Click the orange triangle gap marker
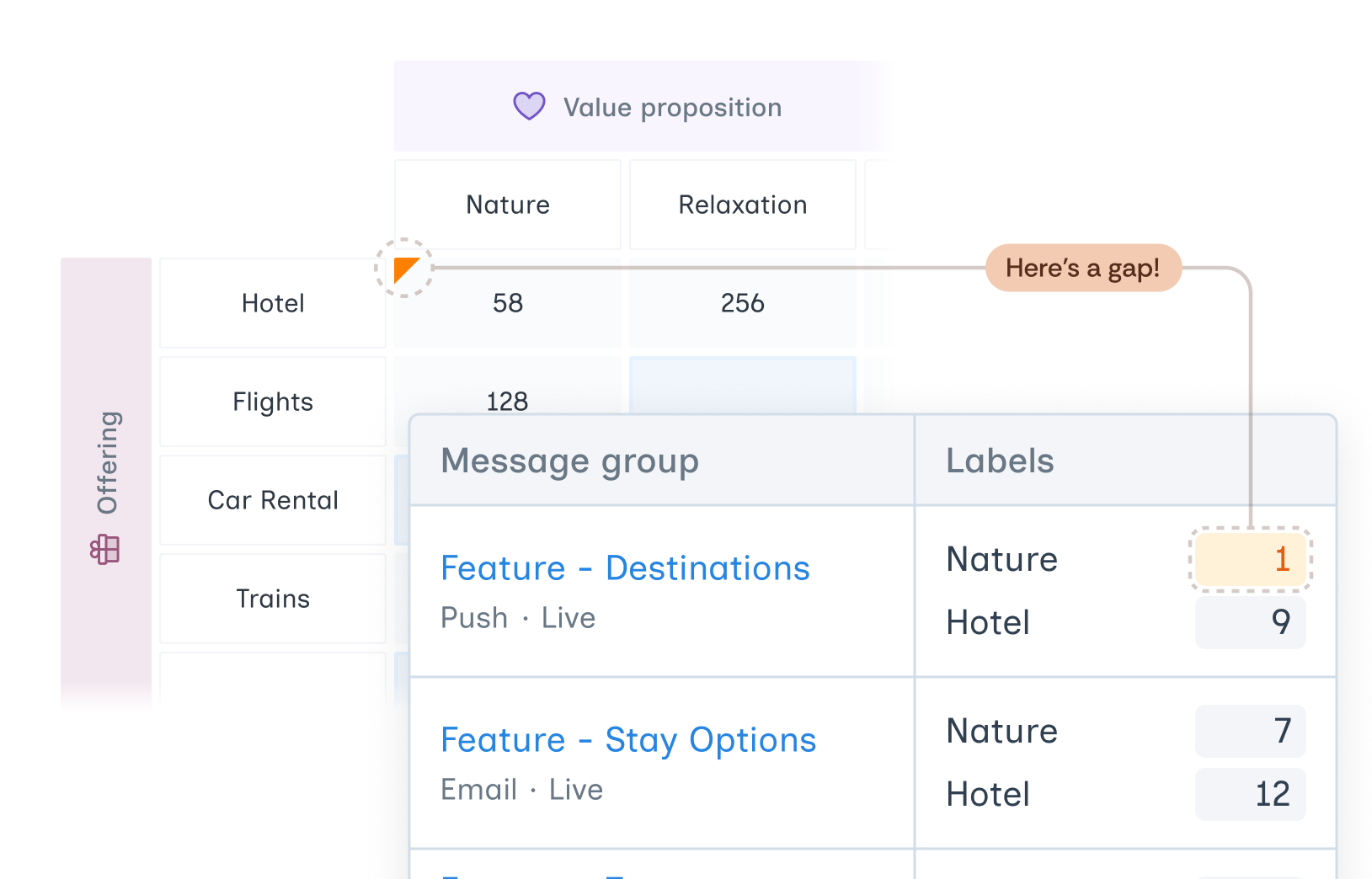The width and height of the screenshot is (1372, 879). tap(405, 269)
